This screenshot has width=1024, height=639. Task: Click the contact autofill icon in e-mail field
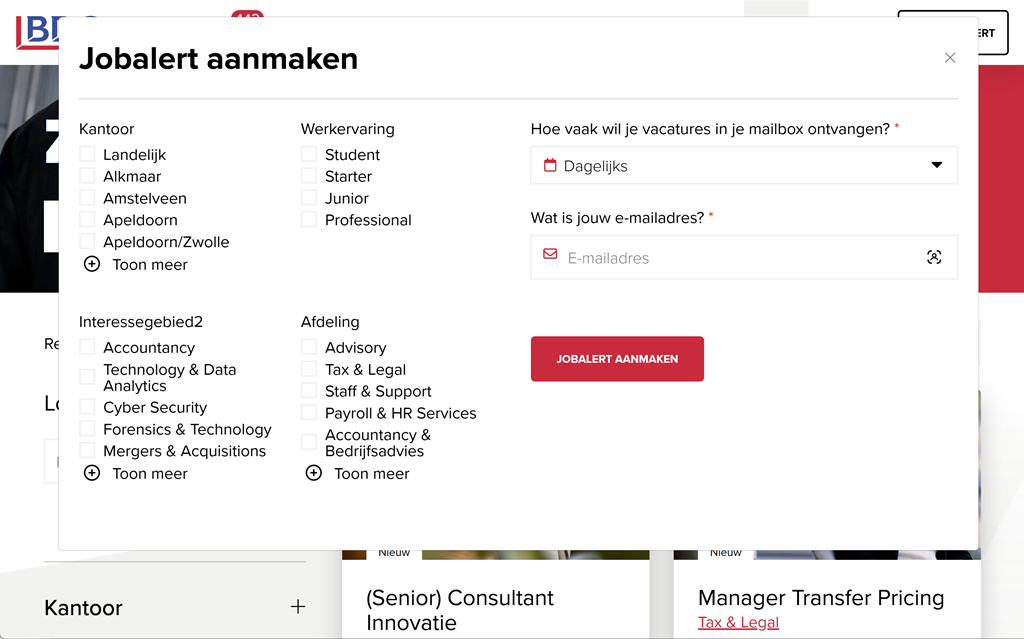click(934, 257)
